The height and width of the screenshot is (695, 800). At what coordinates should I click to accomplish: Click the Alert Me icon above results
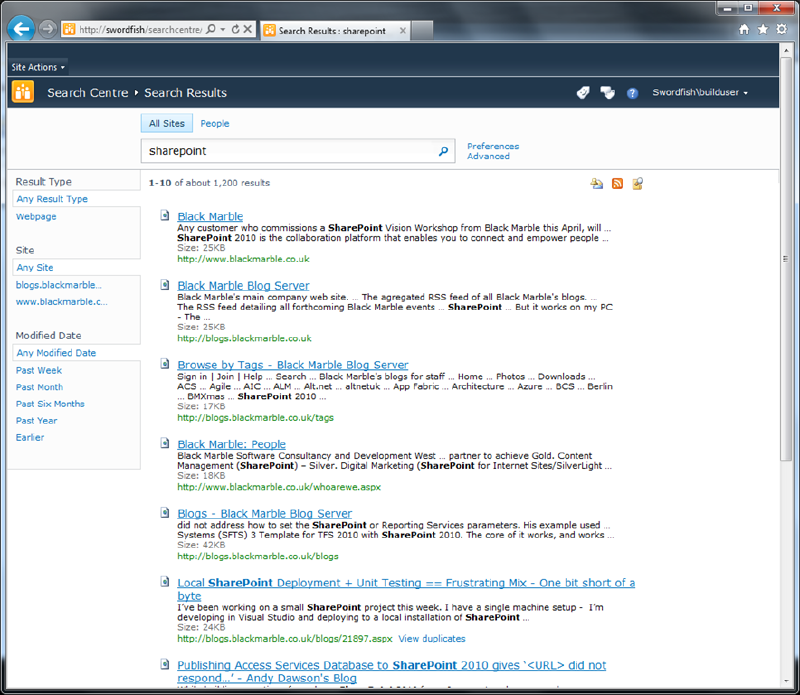tap(596, 184)
